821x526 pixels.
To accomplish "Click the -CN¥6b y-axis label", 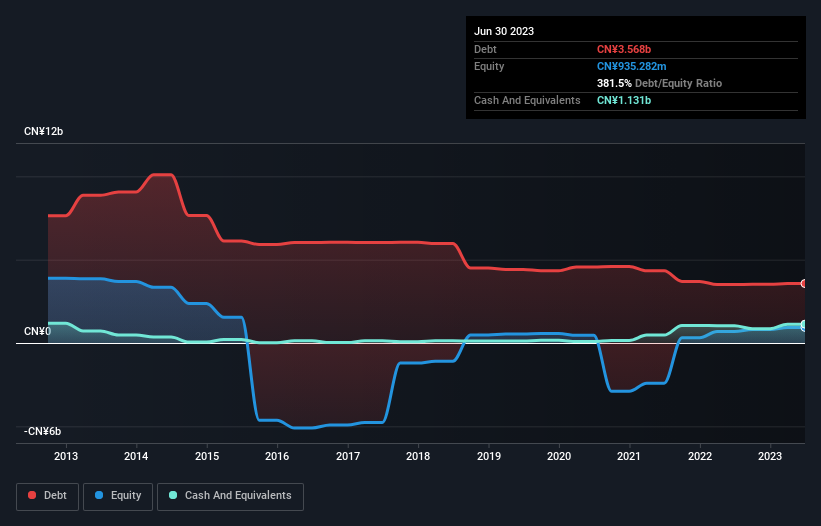I will click(x=42, y=431).
